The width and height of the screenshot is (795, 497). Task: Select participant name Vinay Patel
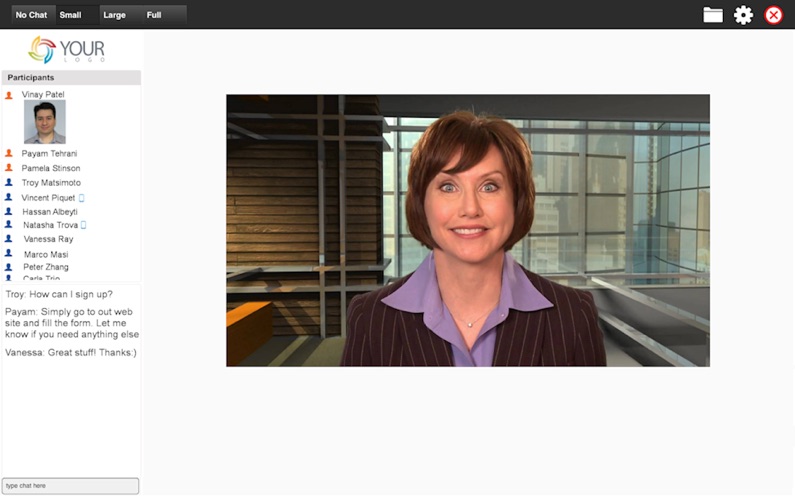(x=43, y=94)
